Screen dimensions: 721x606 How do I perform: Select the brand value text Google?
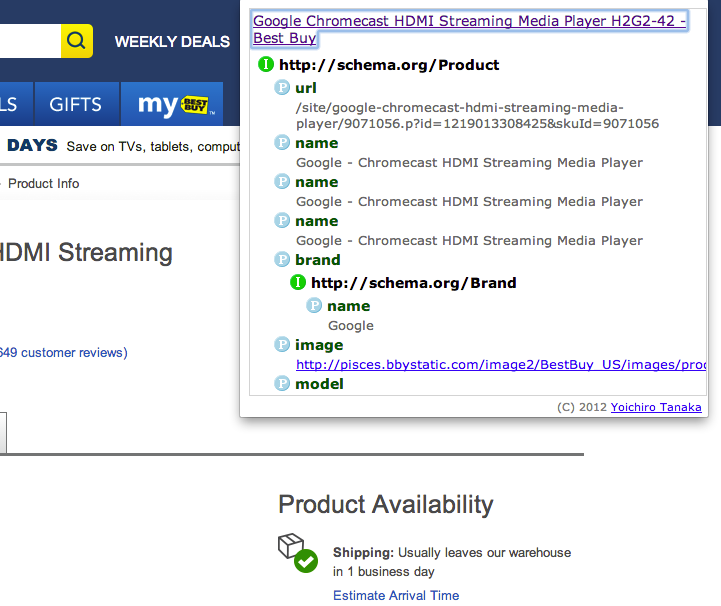(x=351, y=326)
